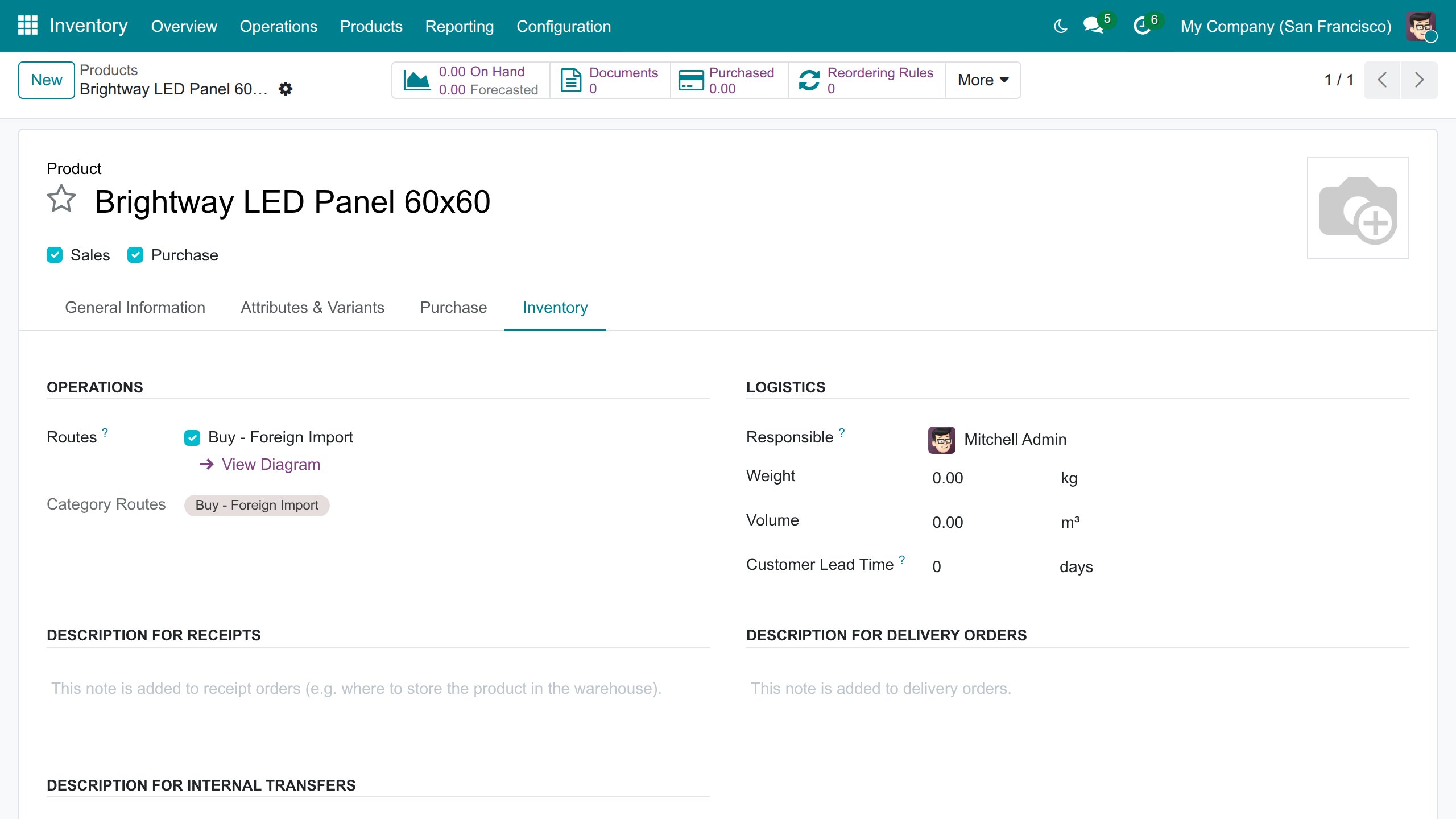Switch to the General Information tab

pyautogui.click(x=135, y=308)
